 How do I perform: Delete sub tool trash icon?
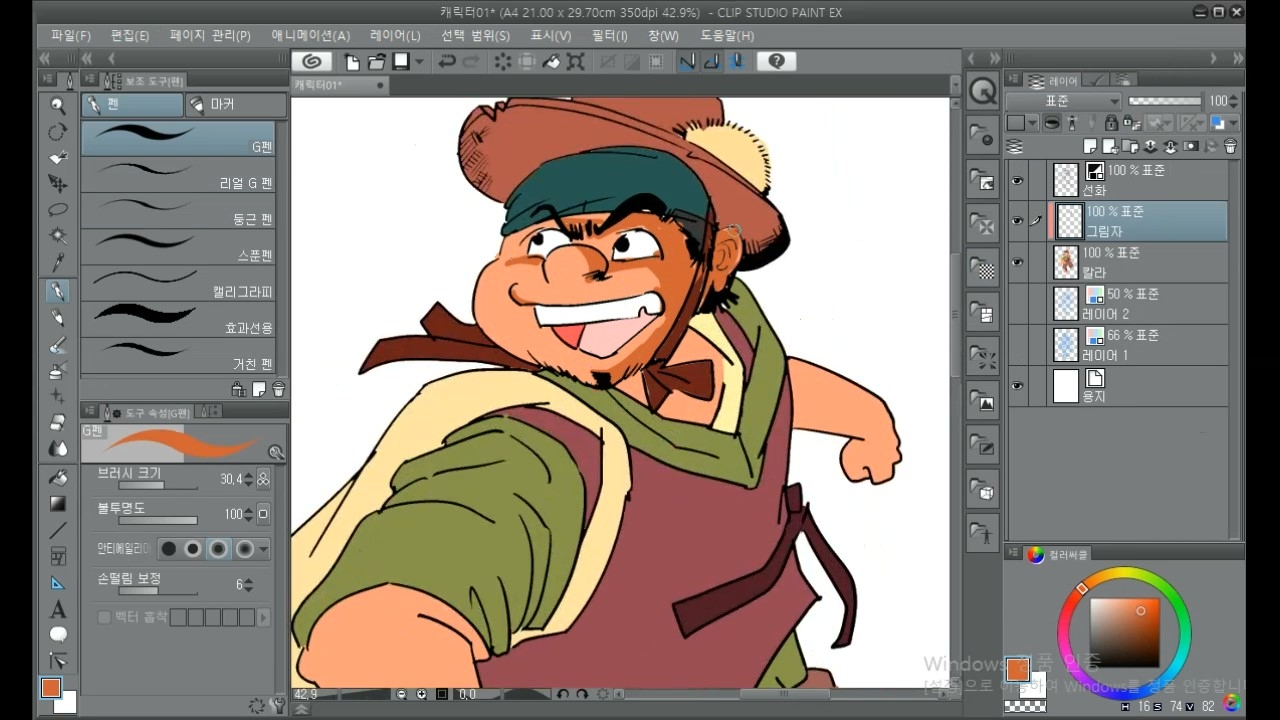click(x=279, y=389)
